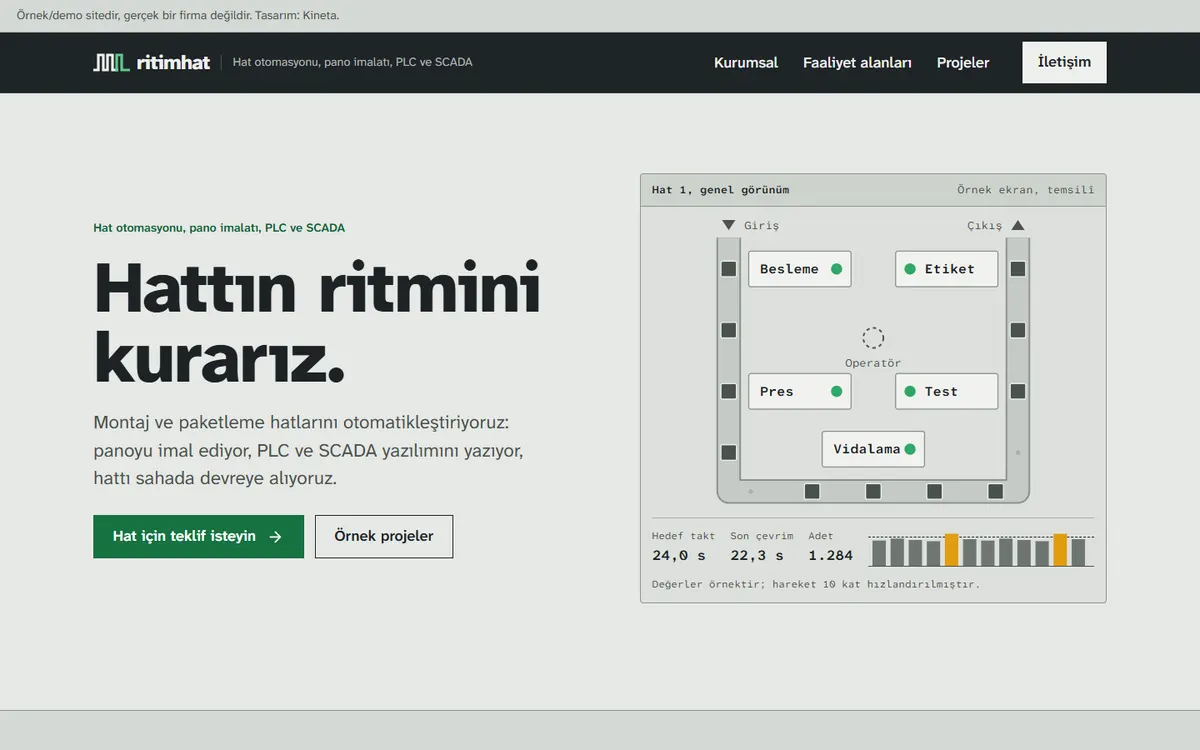
Task: Click the green status dot on Besleme
Action: click(x=836, y=269)
